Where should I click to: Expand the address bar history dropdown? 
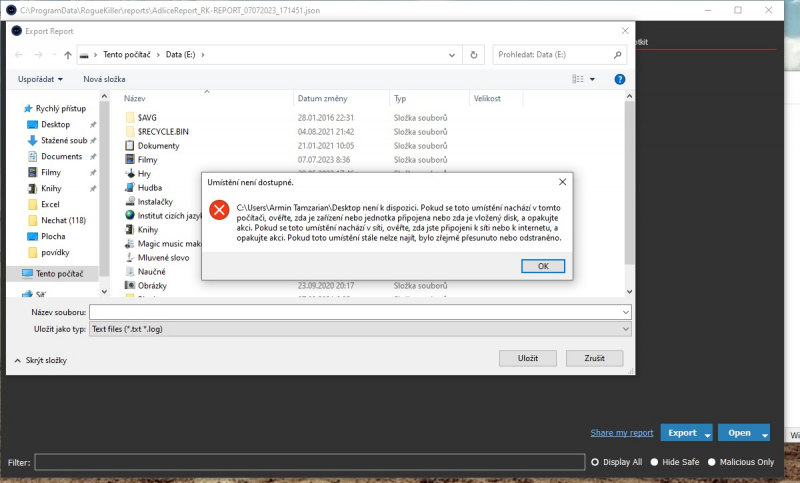click(452, 55)
